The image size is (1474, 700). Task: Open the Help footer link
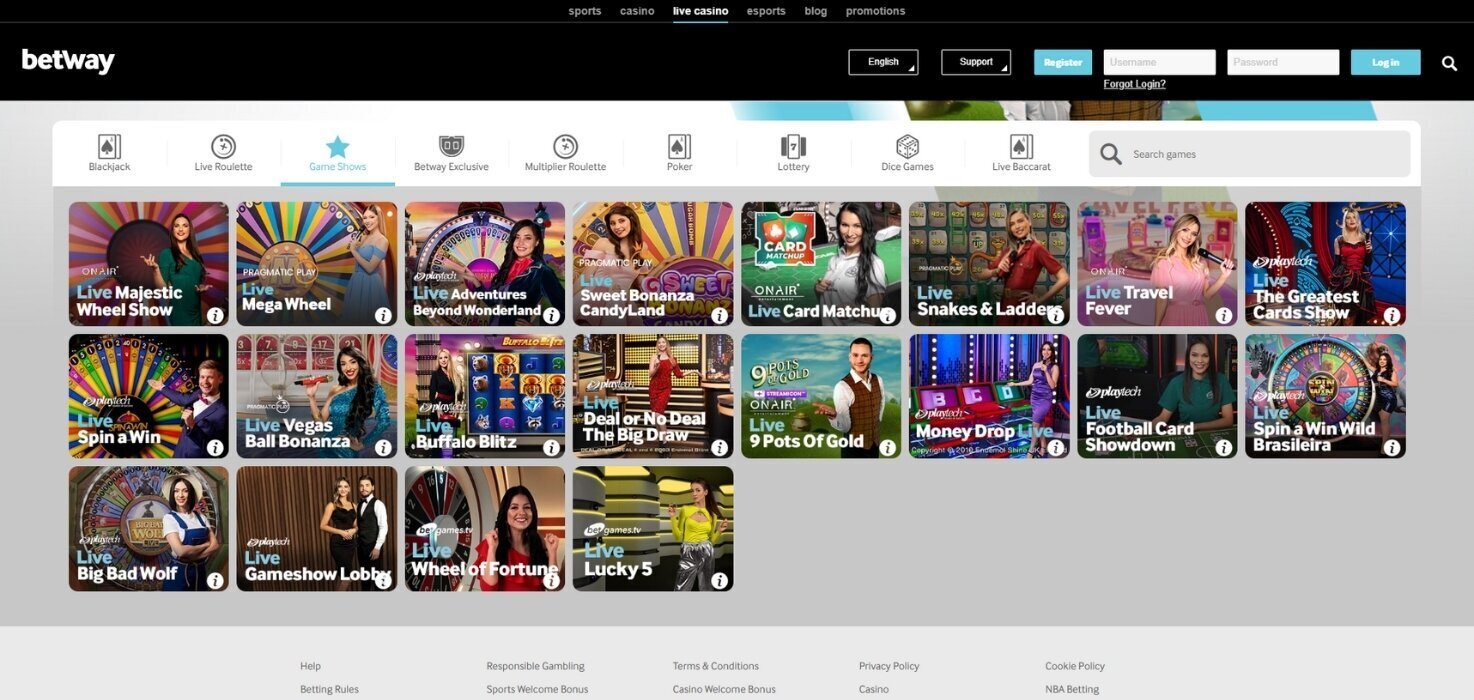coord(310,666)
